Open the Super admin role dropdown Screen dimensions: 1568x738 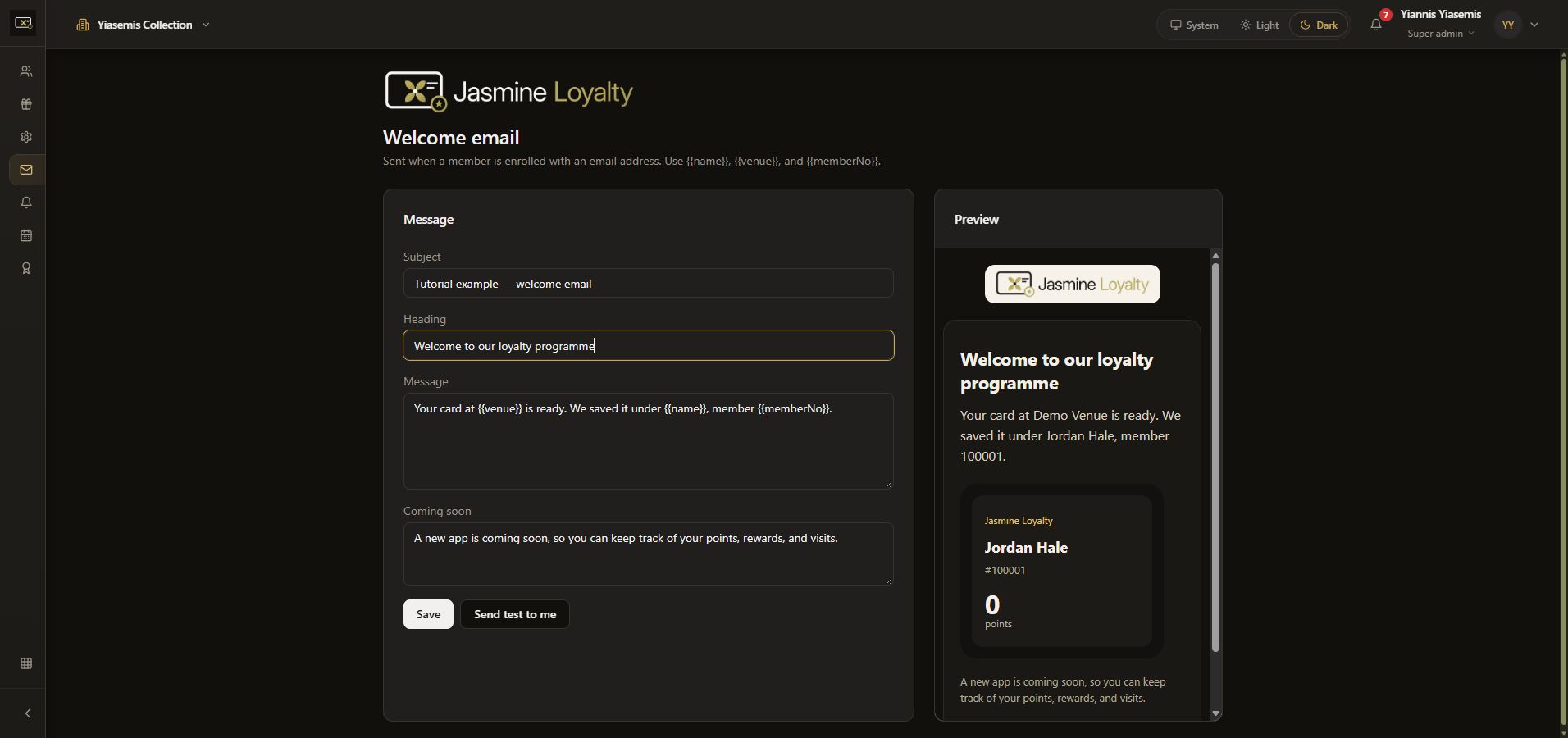point(1441,34)
